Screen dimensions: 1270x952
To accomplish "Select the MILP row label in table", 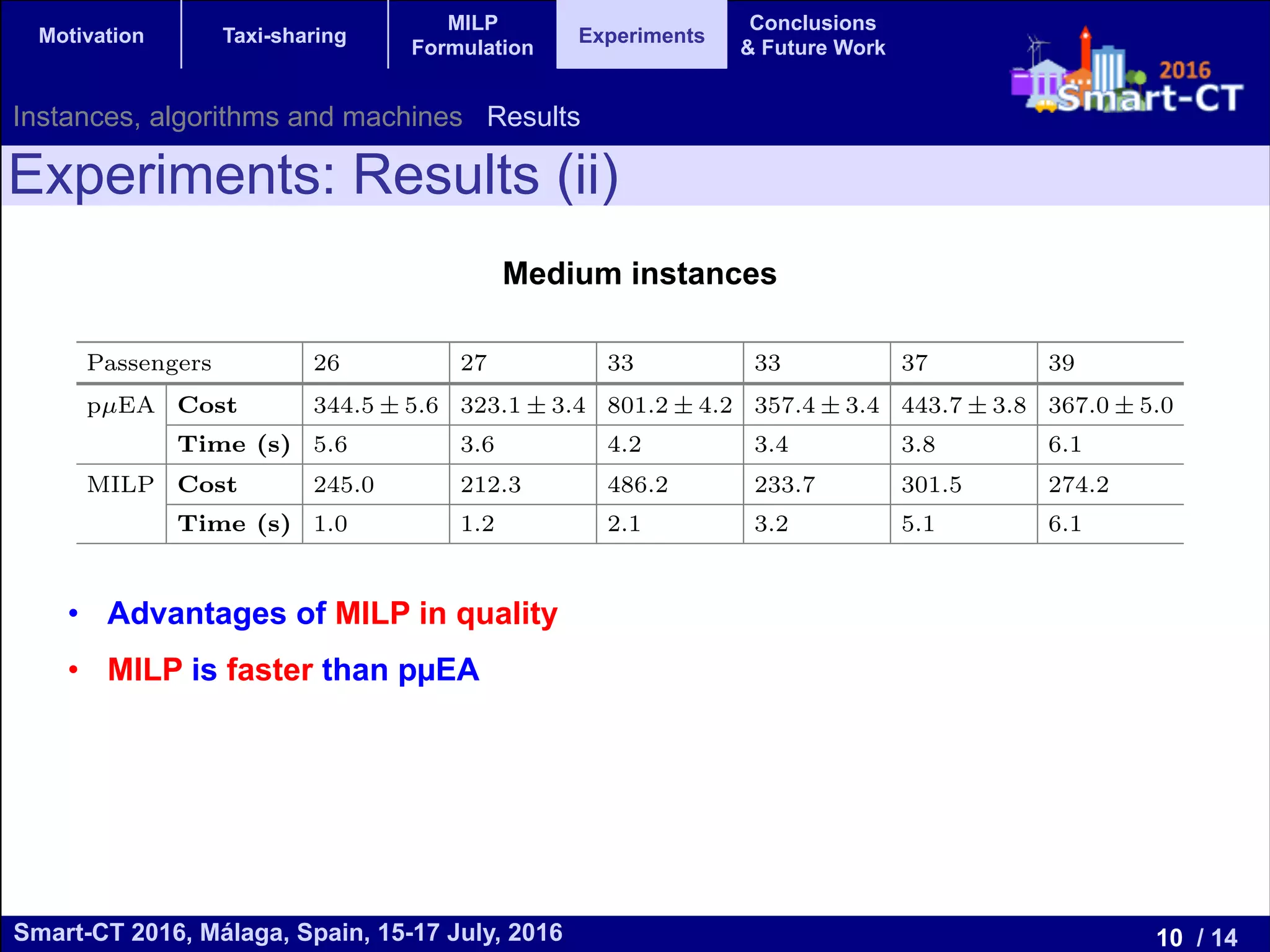I will [x=120, y=484].
